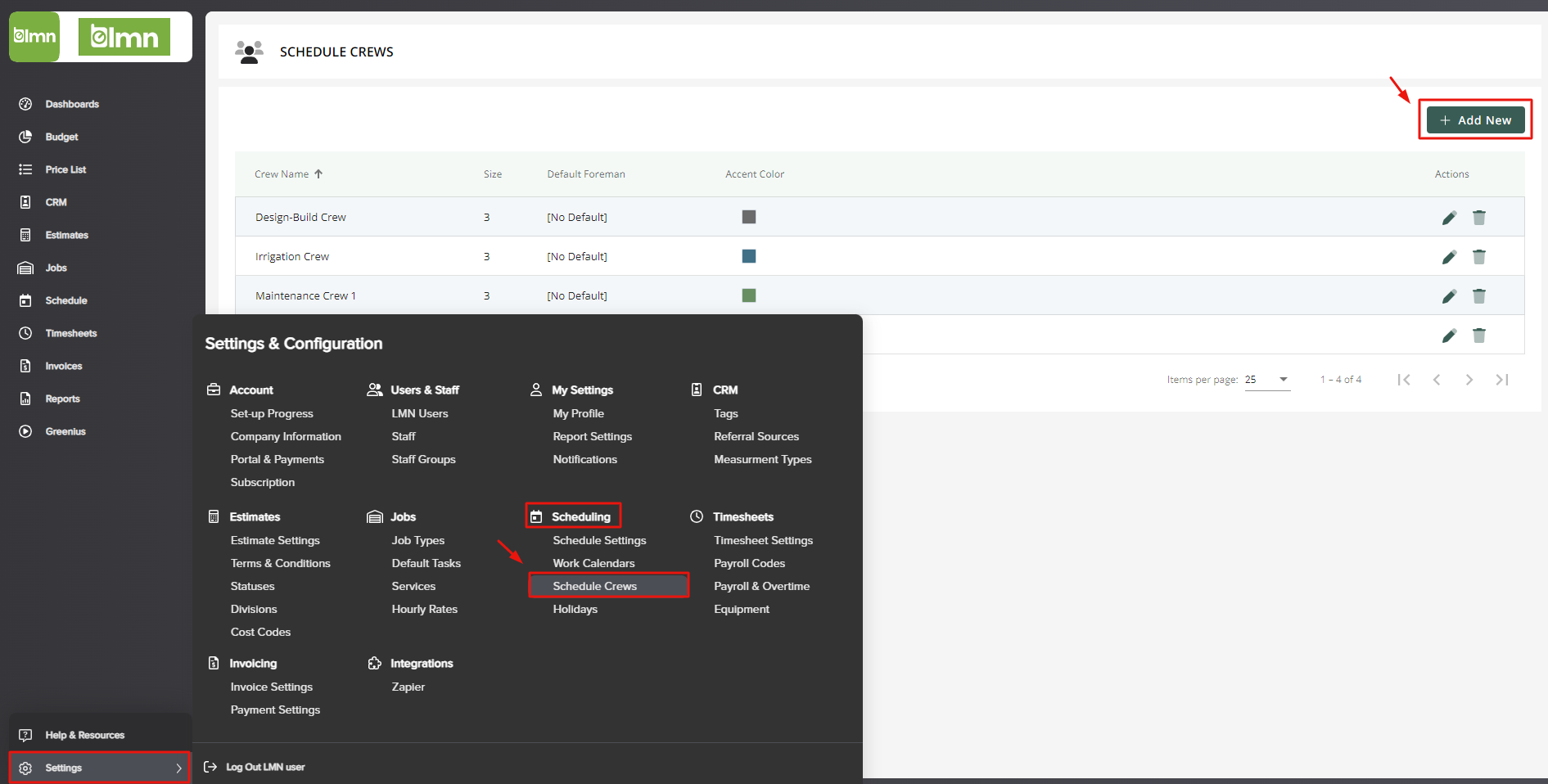Screen dimensions: 1548x784
Task: Expand the Settings menu chevron
Action: click(178, 768)
